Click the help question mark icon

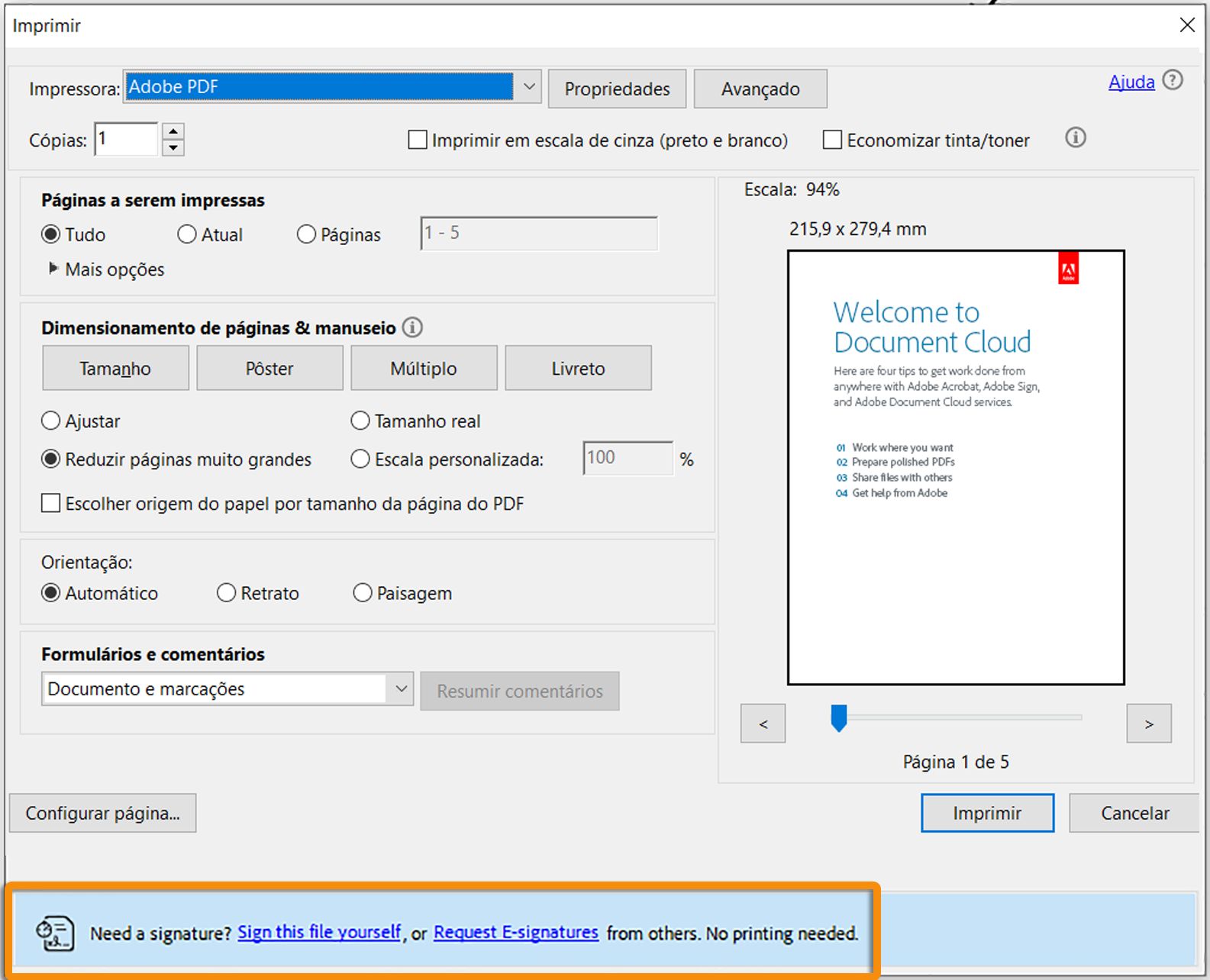pos(1173,80)
